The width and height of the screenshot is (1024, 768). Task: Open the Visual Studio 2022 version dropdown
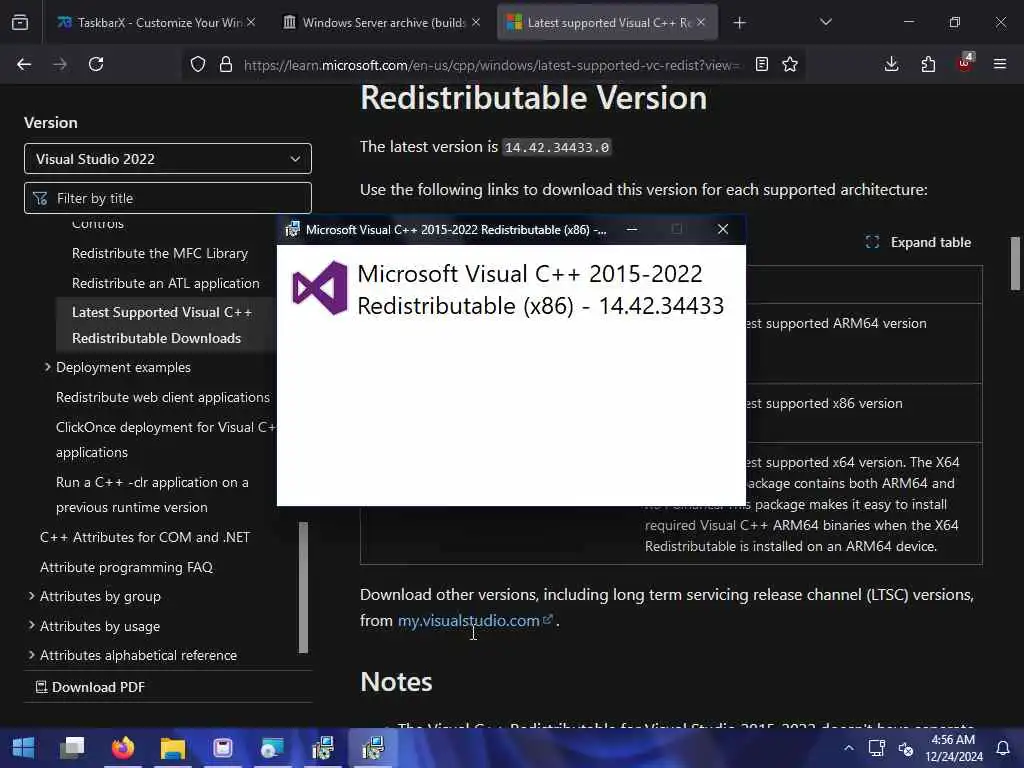click(168, 159)
